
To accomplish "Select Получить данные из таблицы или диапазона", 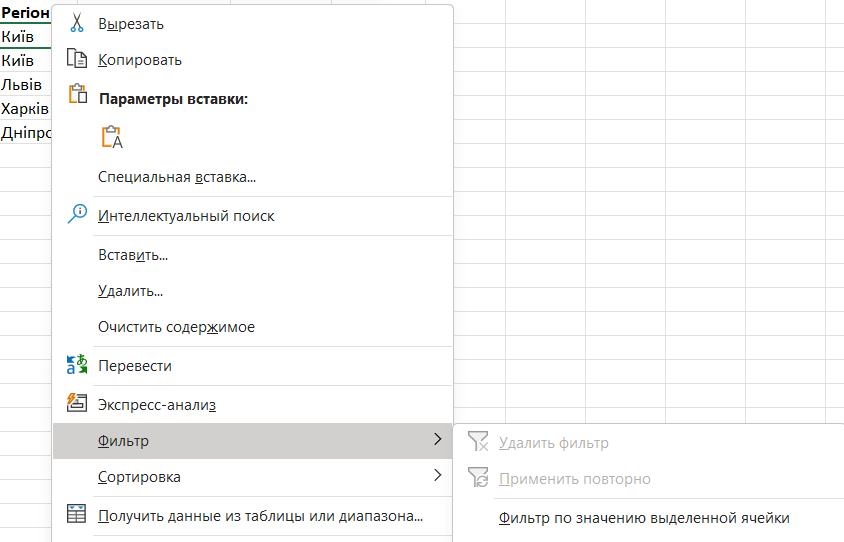I will [252, 516].
